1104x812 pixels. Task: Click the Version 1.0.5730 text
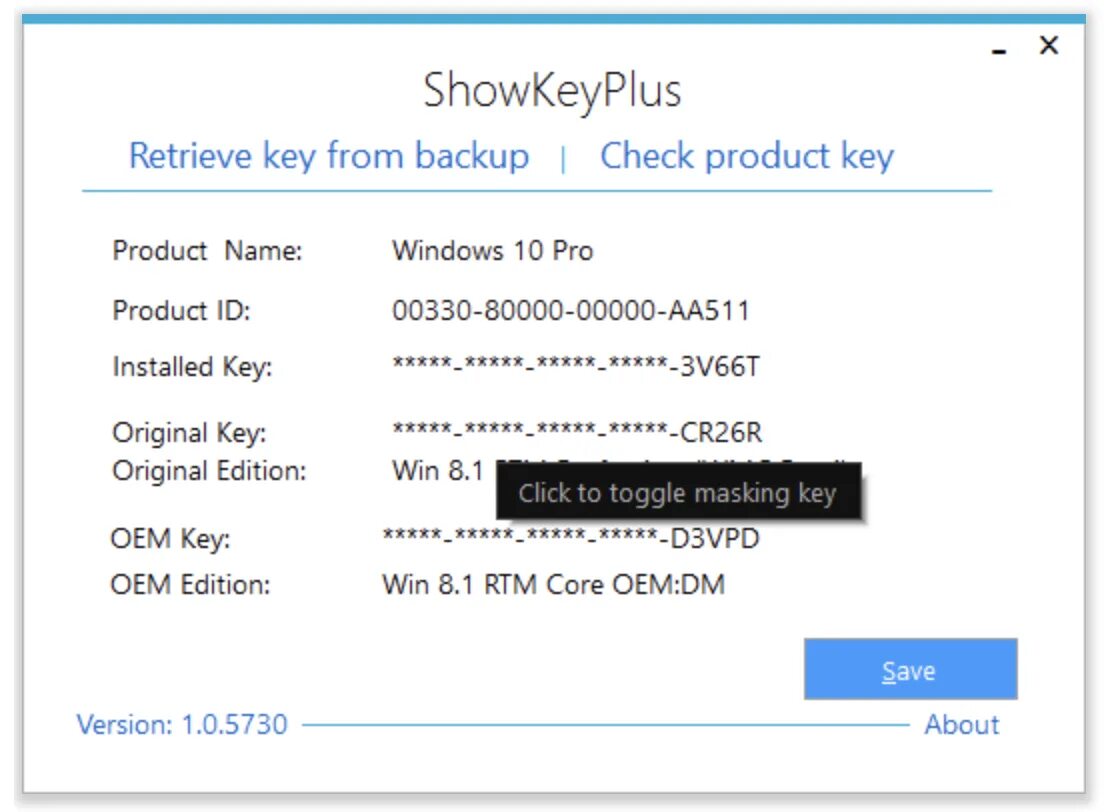click(182, 724)
